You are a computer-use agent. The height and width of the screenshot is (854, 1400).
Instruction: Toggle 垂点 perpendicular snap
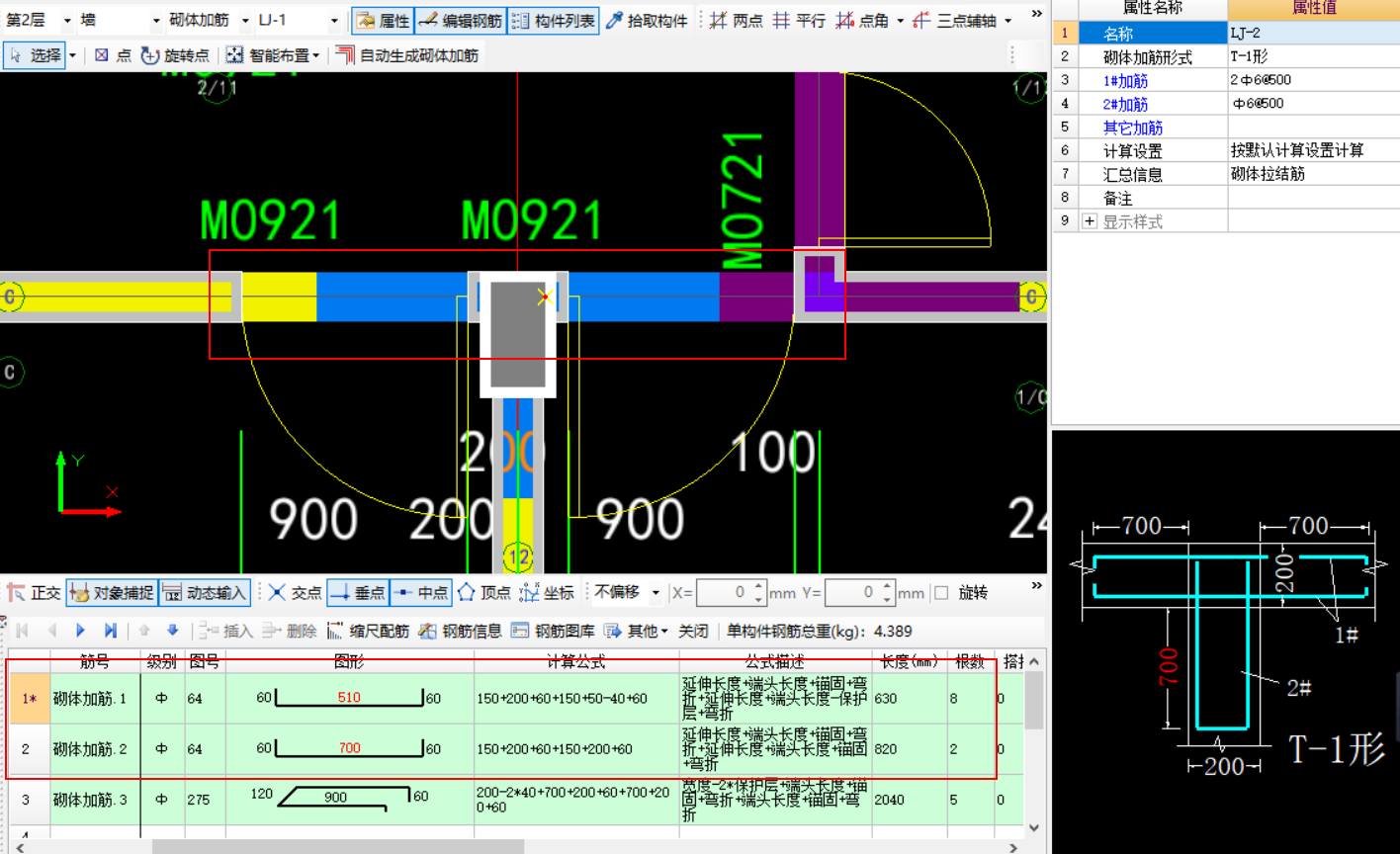(x=358, y=593)
